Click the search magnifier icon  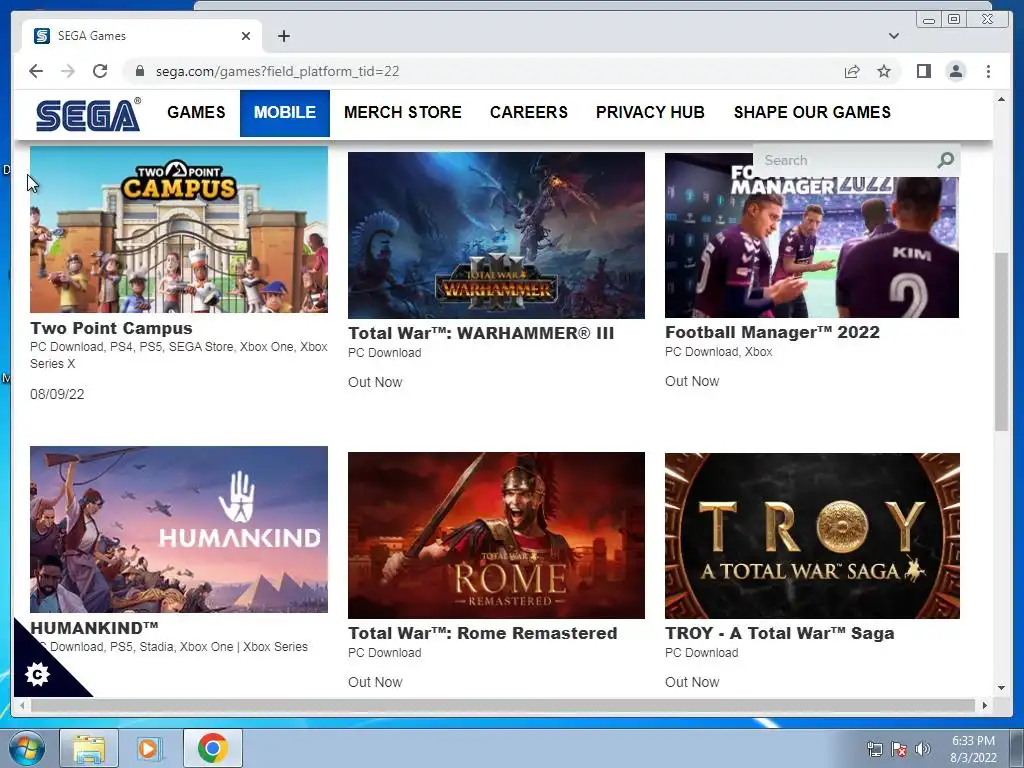pos(945,160)
